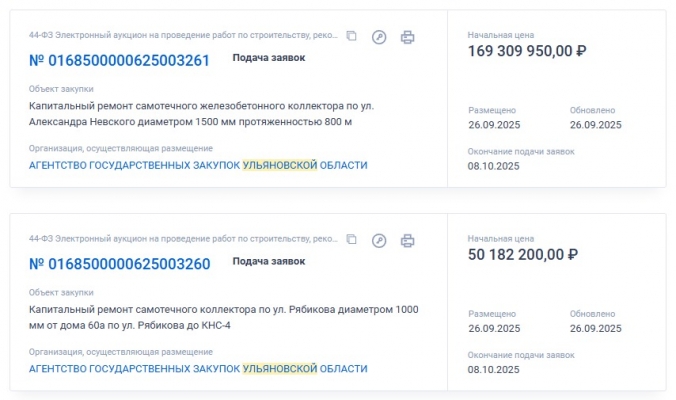
Task: Open agency link in the first card
Action: pyautogui.click(x=198, y=165)
